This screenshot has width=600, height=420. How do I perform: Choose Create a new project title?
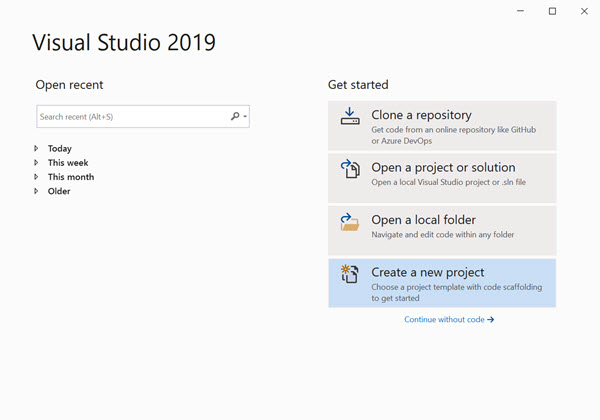428,272
